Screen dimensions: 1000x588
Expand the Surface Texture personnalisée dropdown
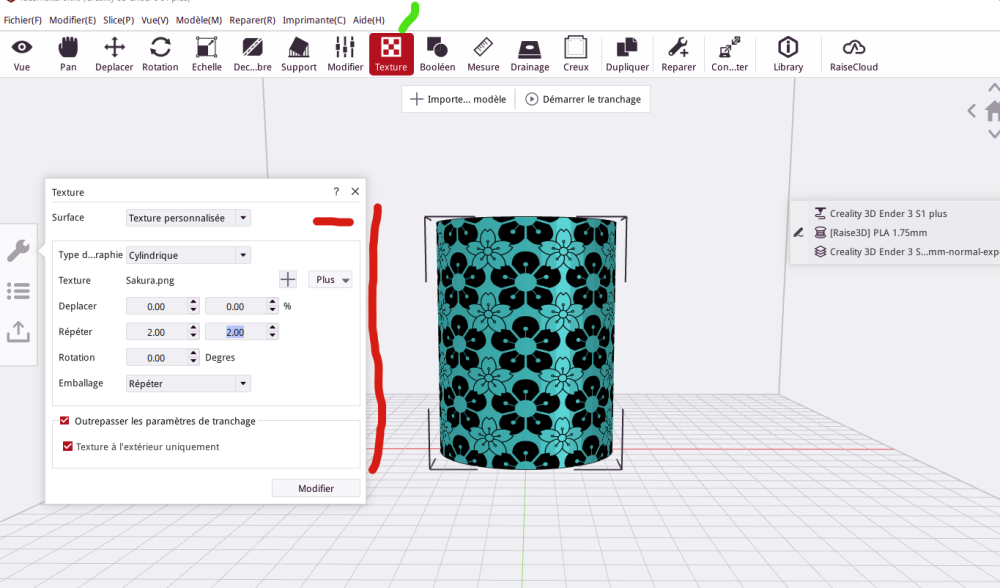[x=188, y=218]
